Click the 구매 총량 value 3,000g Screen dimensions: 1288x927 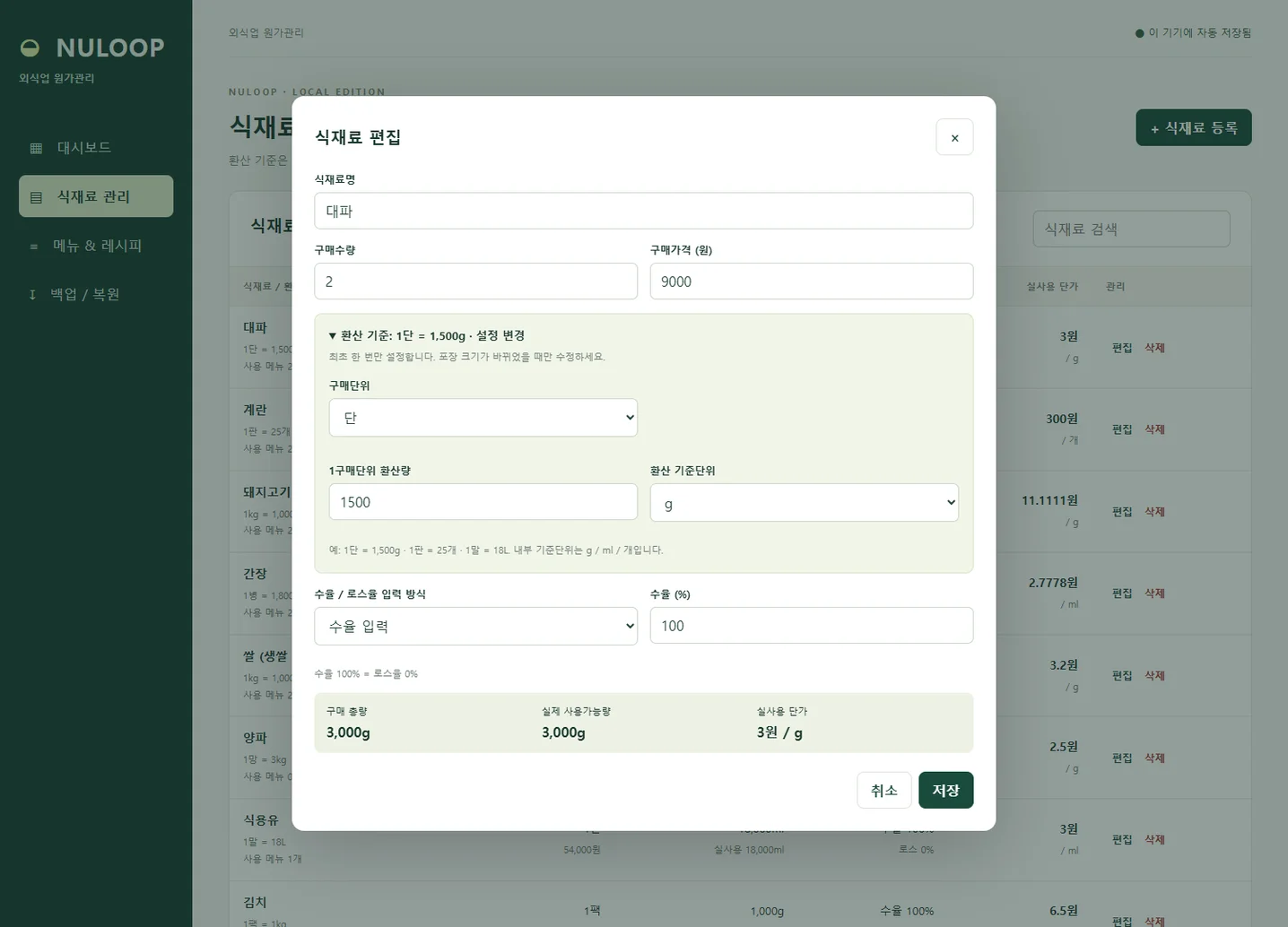(x=348, y=732)
